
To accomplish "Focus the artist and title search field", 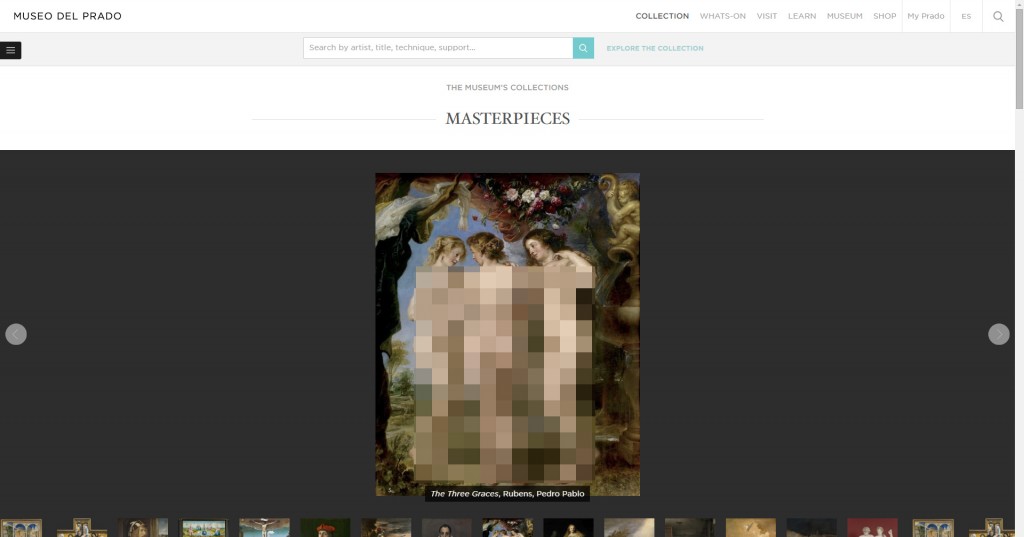I will [438, 48].
